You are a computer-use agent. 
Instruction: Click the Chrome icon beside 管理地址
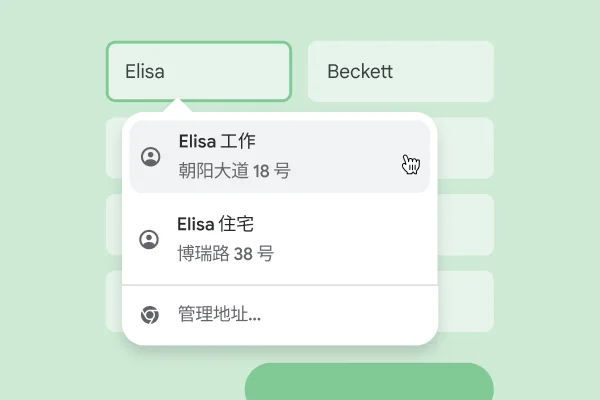point(149,315)
